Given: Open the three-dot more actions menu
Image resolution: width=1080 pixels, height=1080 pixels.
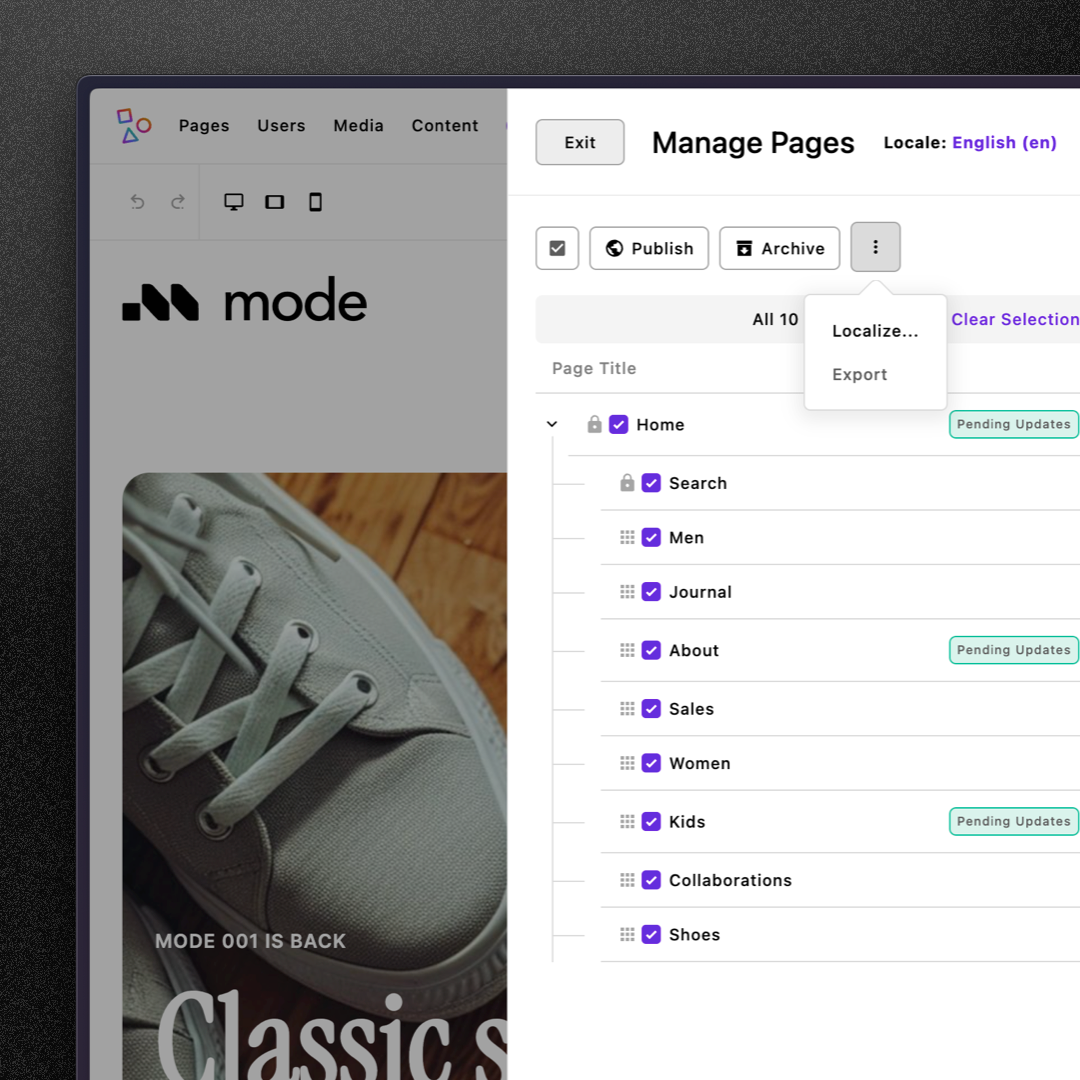Looking at the screenshot, I should point(875,247).
